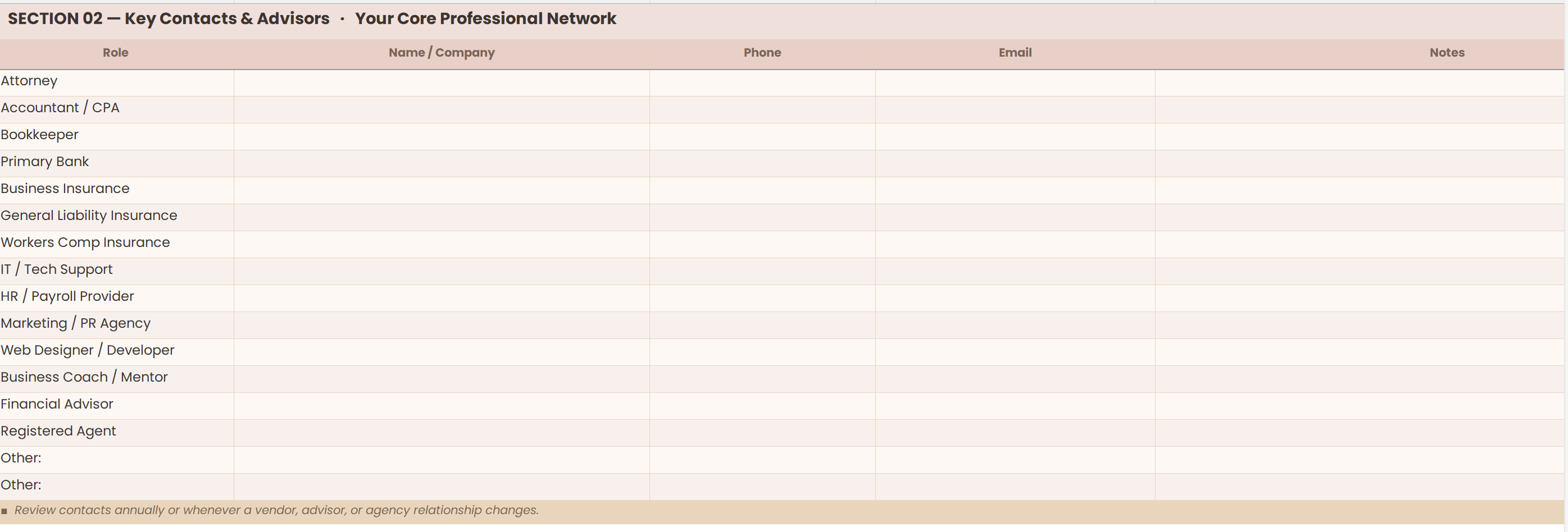Click the Phone cell for Accountant / CPA

[x=763, y=110]
